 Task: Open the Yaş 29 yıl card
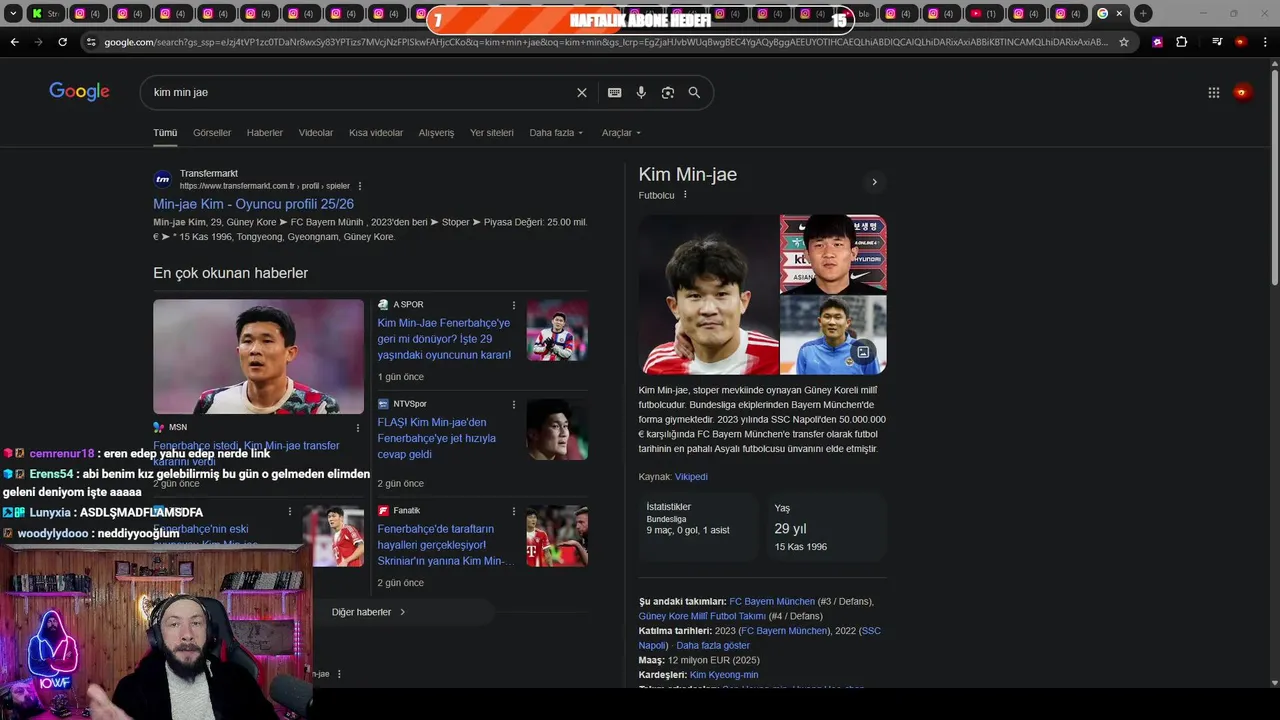[x=826, y=527]
